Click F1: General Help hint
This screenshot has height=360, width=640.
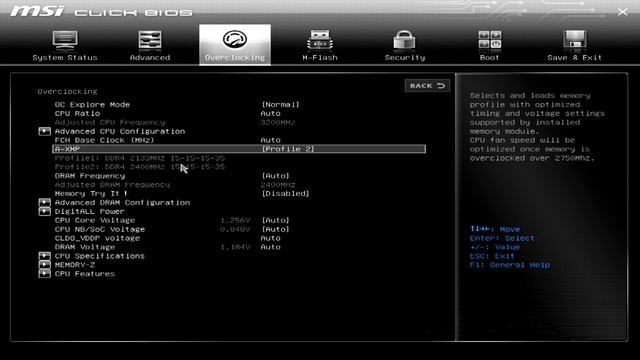(510, 265)
